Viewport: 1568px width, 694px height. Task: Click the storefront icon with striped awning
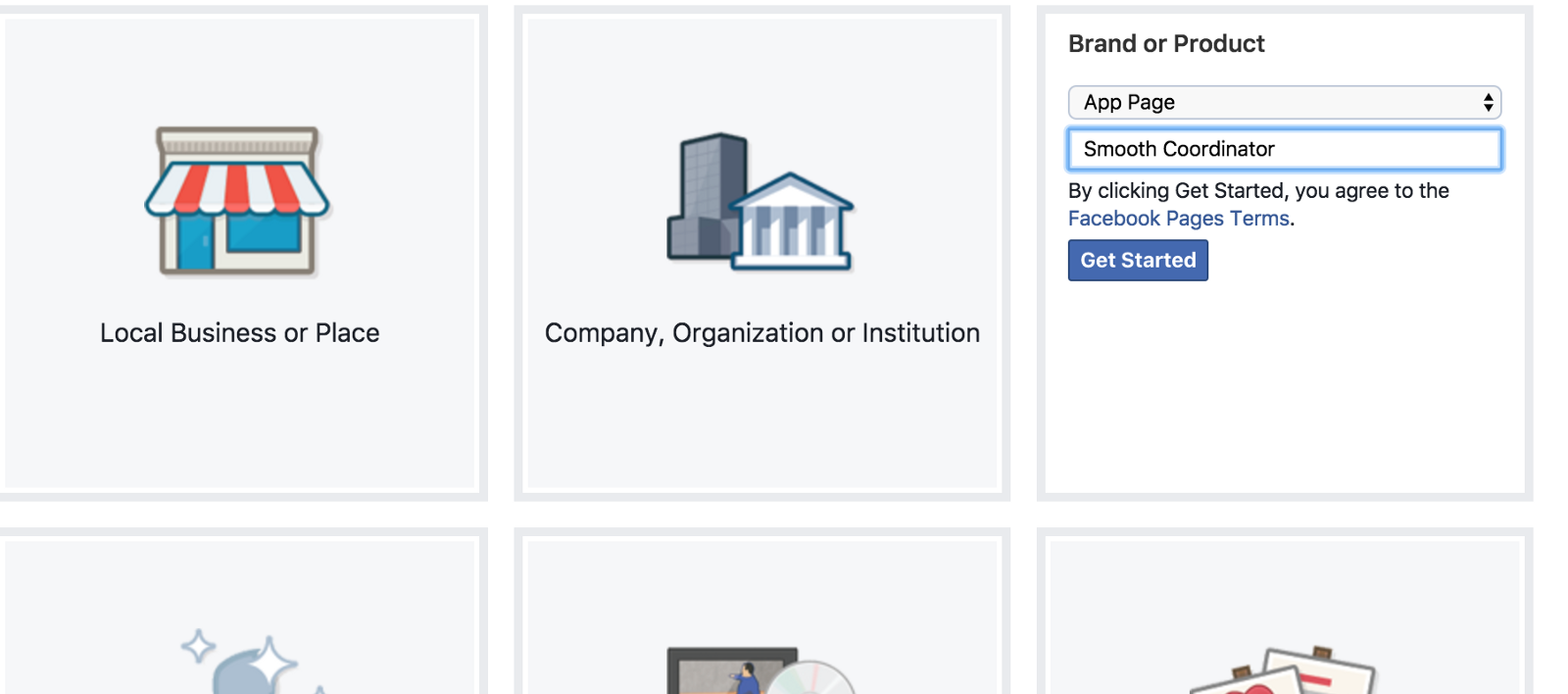click(238, 200)
